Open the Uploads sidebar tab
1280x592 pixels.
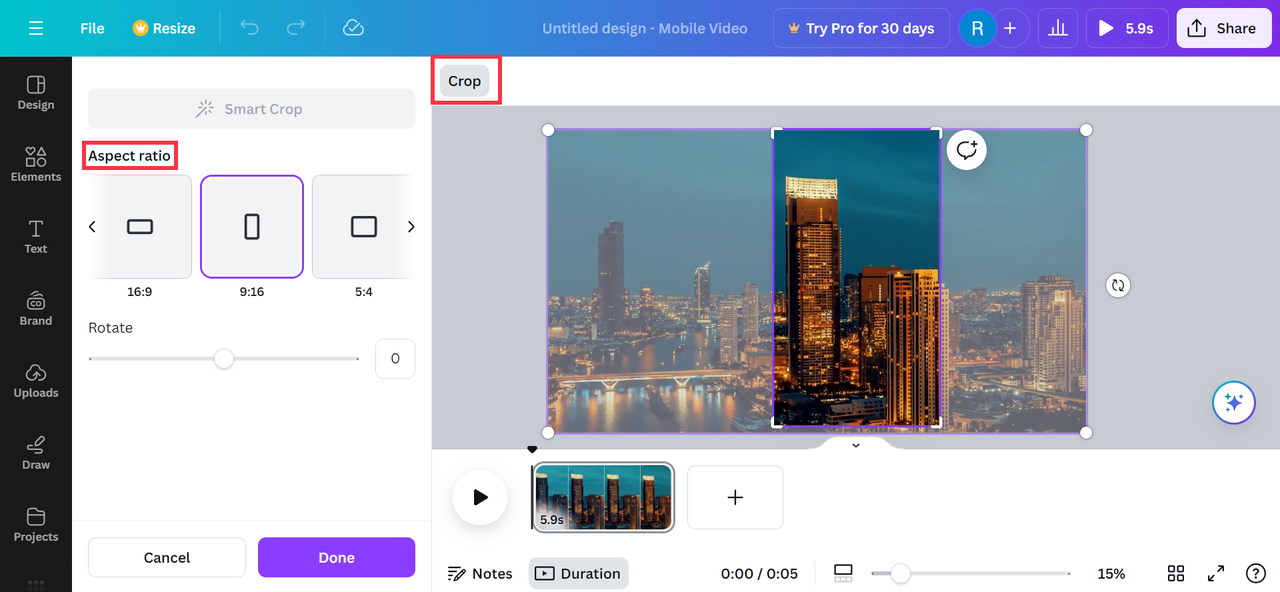coord(36,380)
